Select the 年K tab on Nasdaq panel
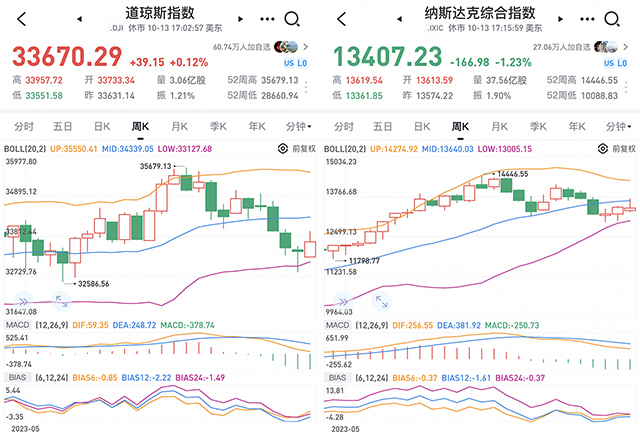Image resolution: width=640 pixels, height=435 pixels. [x=577, y=127]
